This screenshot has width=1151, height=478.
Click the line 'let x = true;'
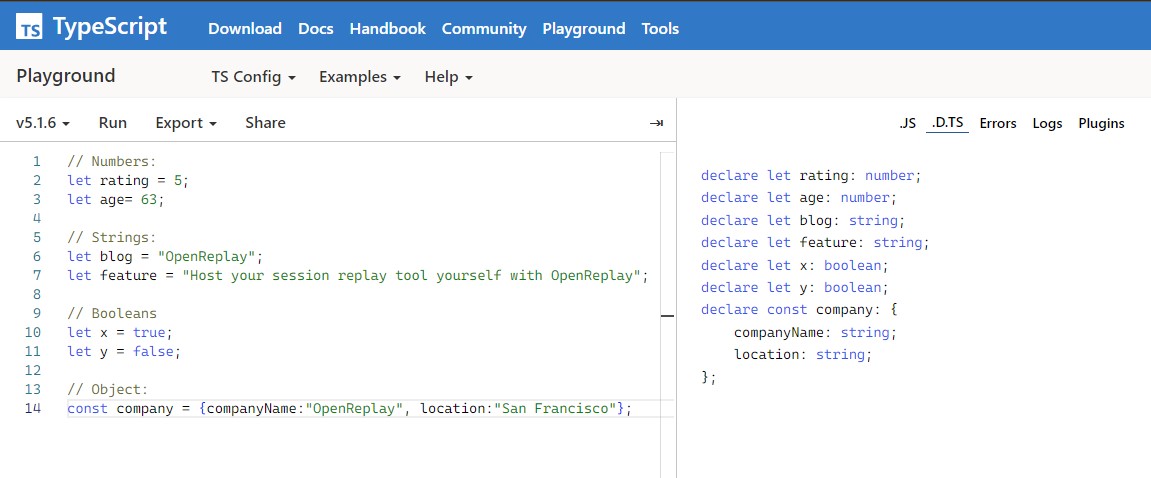click(120, 333)
